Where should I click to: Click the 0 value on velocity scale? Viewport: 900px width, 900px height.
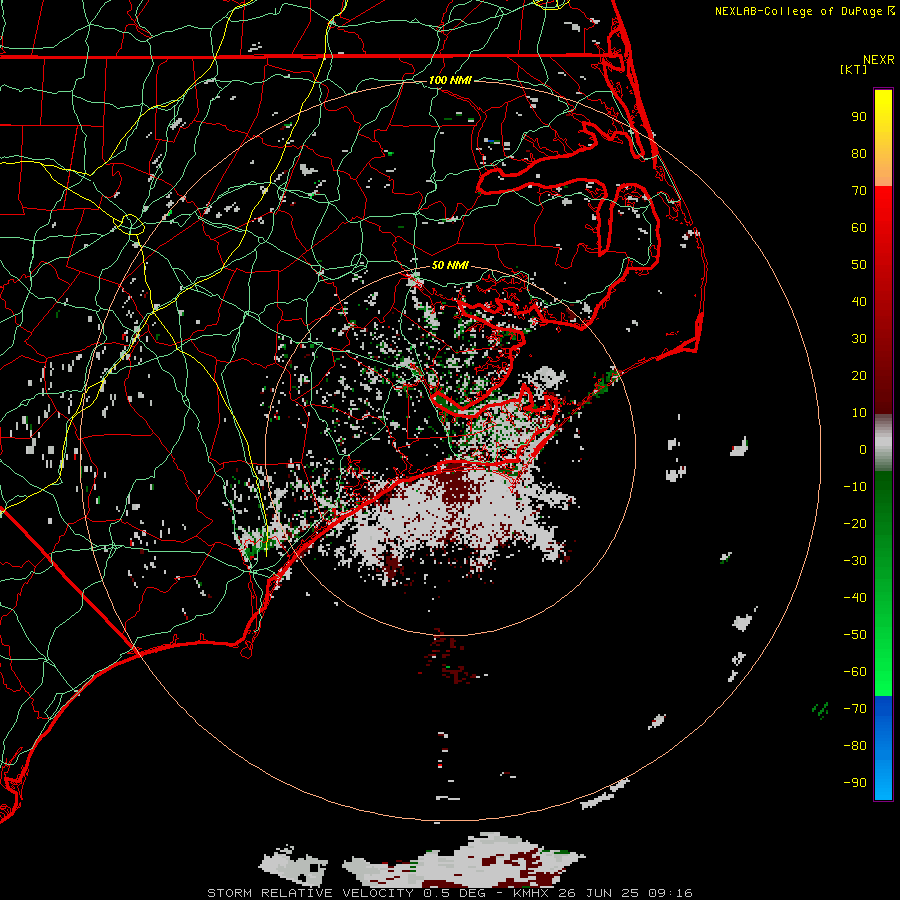(x=863, y=450)
